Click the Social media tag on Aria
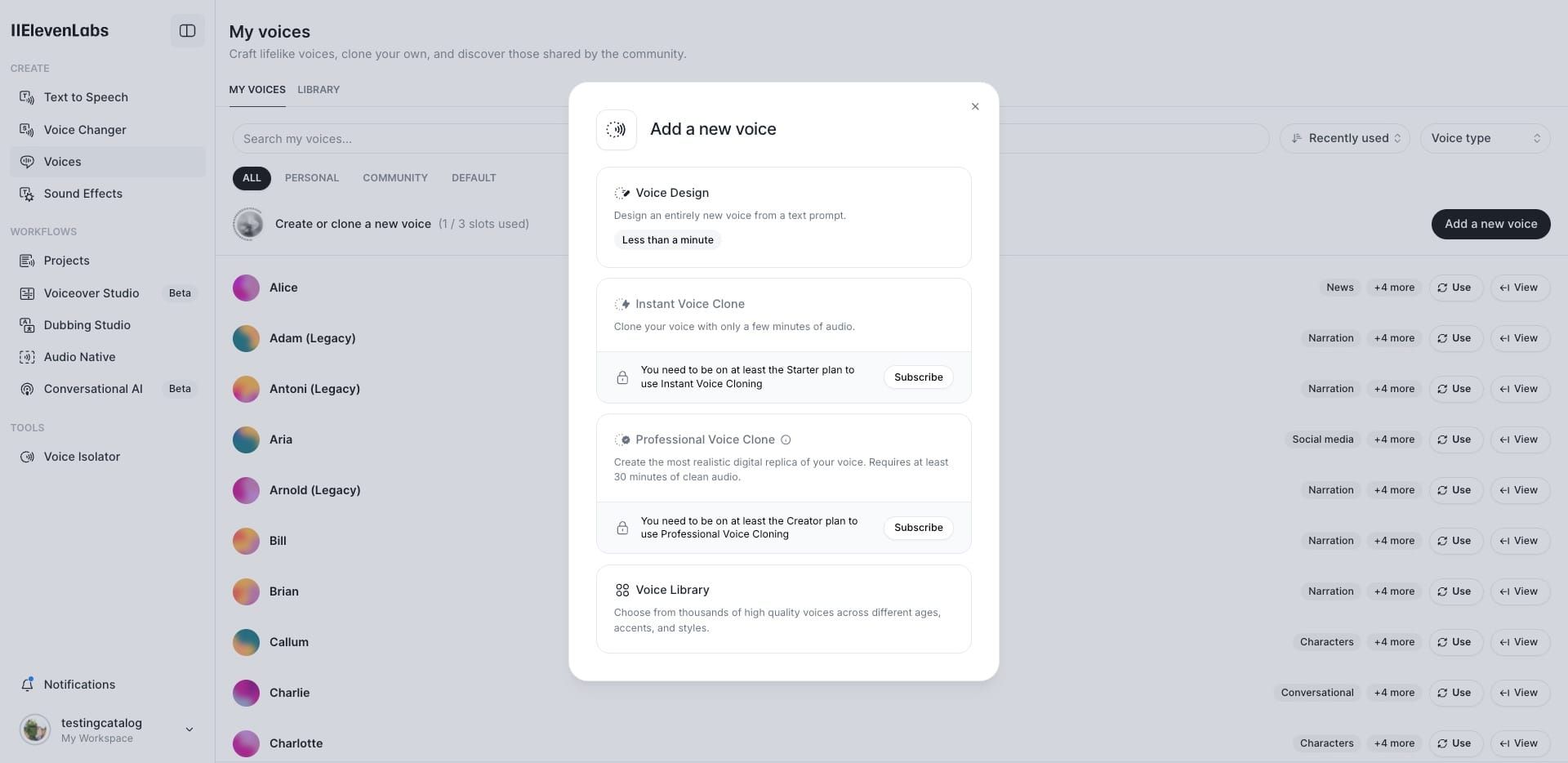 (x=1322, y=440)
